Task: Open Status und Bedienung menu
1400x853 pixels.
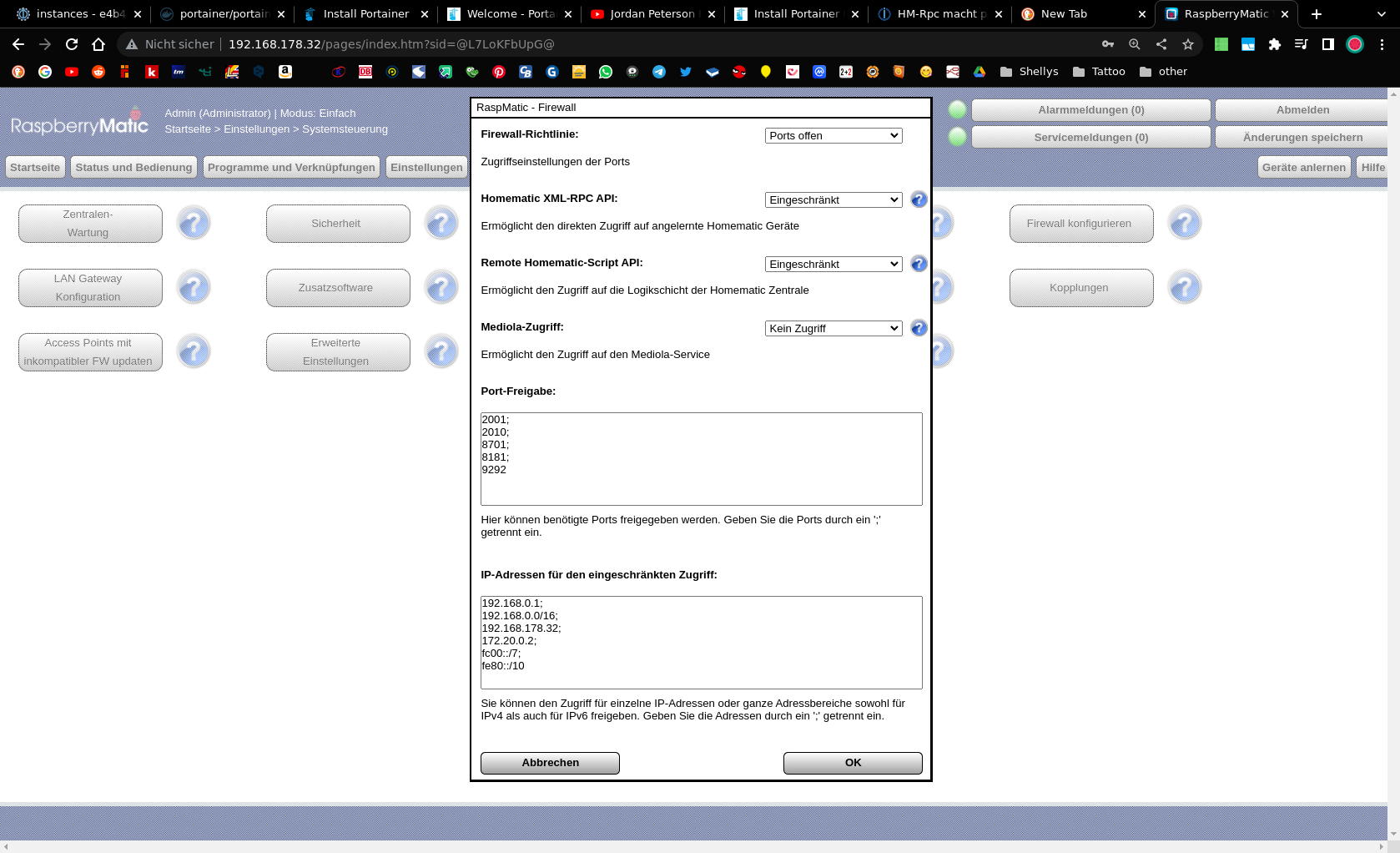Action: pyautogui.click(x=133, y=167)
